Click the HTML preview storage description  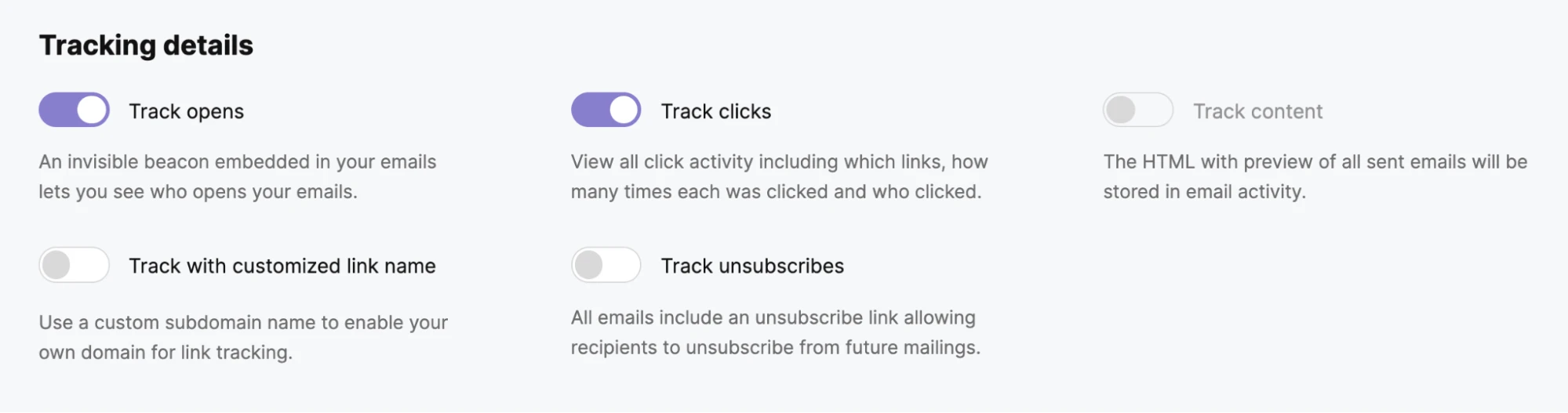point(1315,176)
